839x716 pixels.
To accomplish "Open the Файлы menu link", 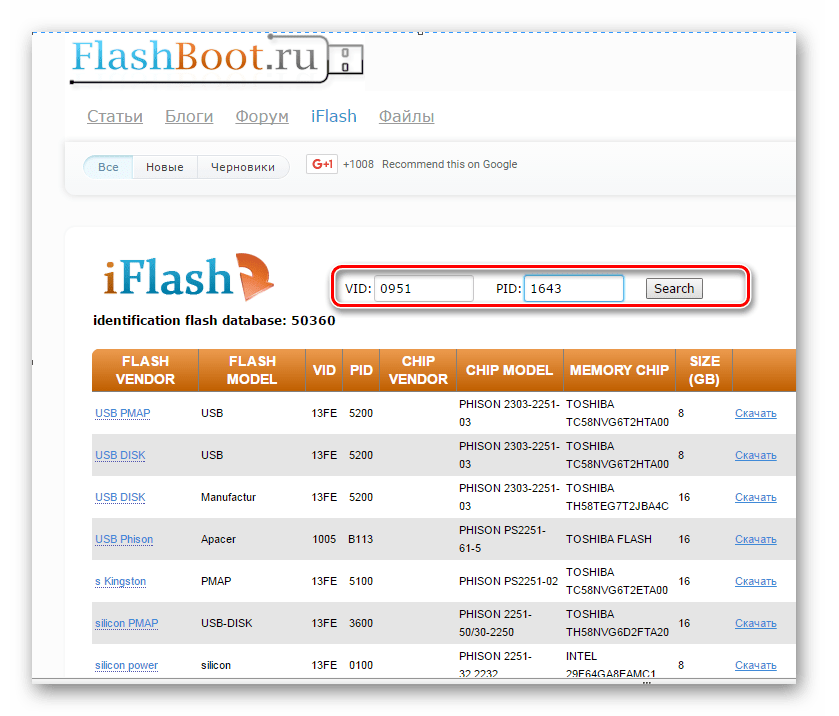I will point(406,116).
